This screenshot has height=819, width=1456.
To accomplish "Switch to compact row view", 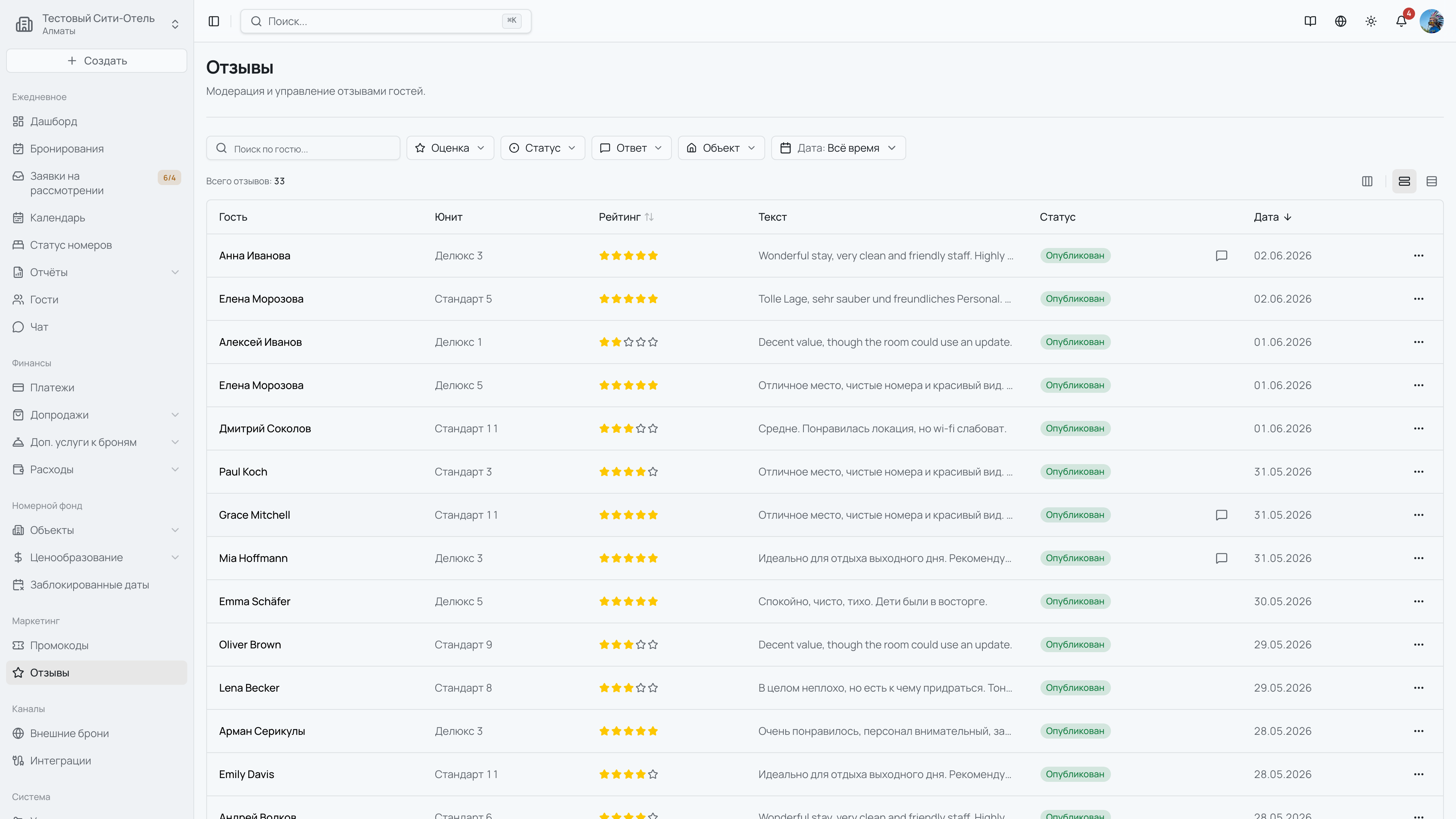I will pos(1432,181).
